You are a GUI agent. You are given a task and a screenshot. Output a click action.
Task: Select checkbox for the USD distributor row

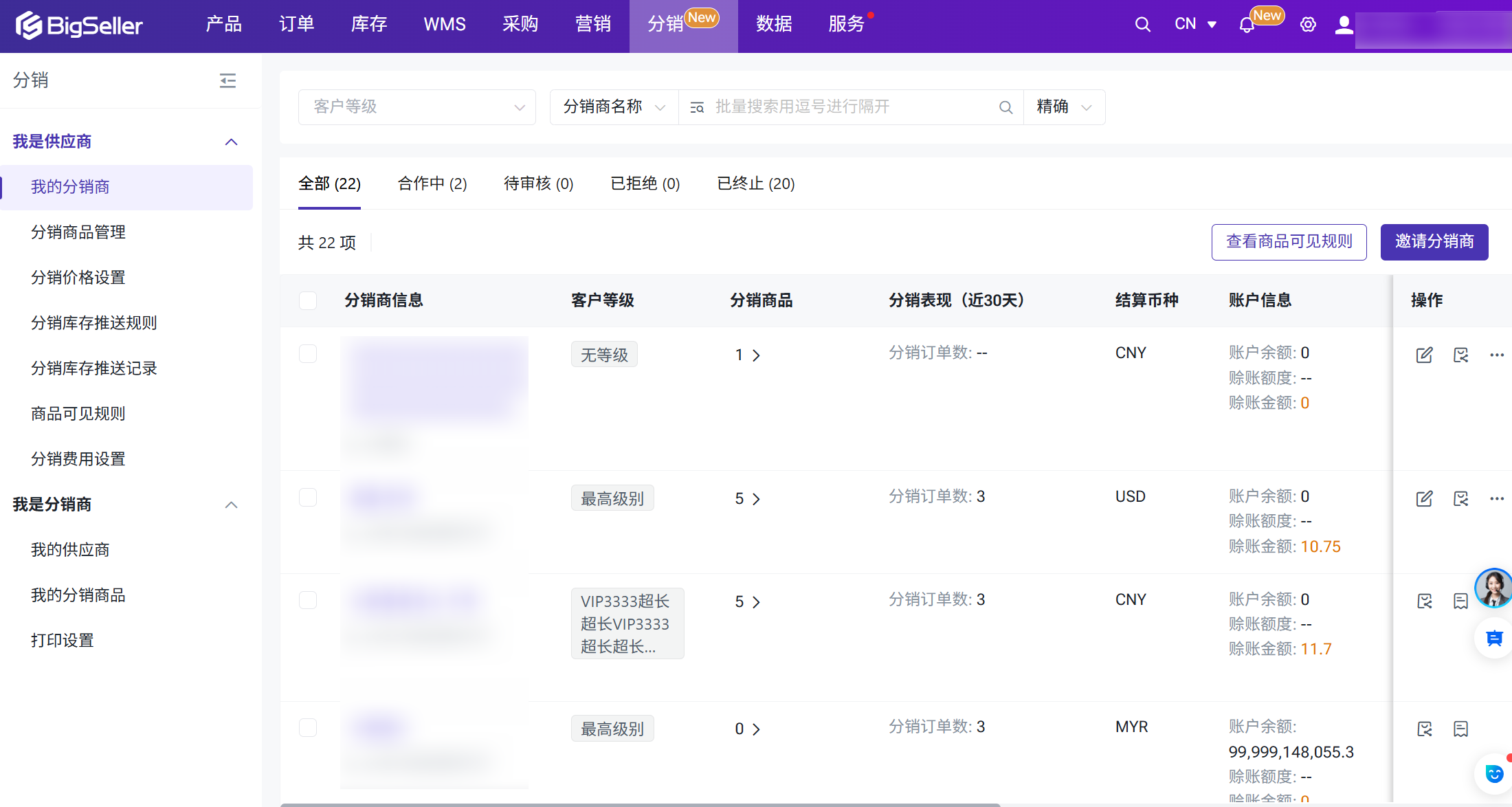(308, 497)
